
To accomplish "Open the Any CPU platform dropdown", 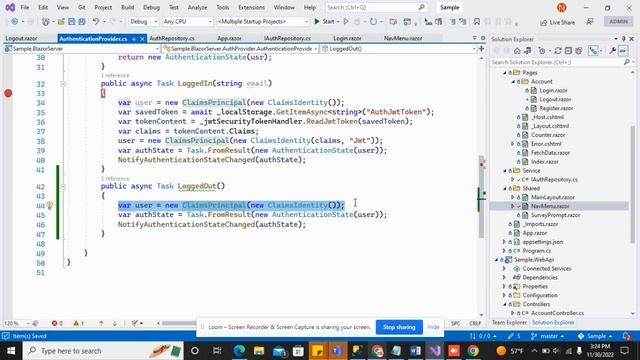I will [187, 22].
